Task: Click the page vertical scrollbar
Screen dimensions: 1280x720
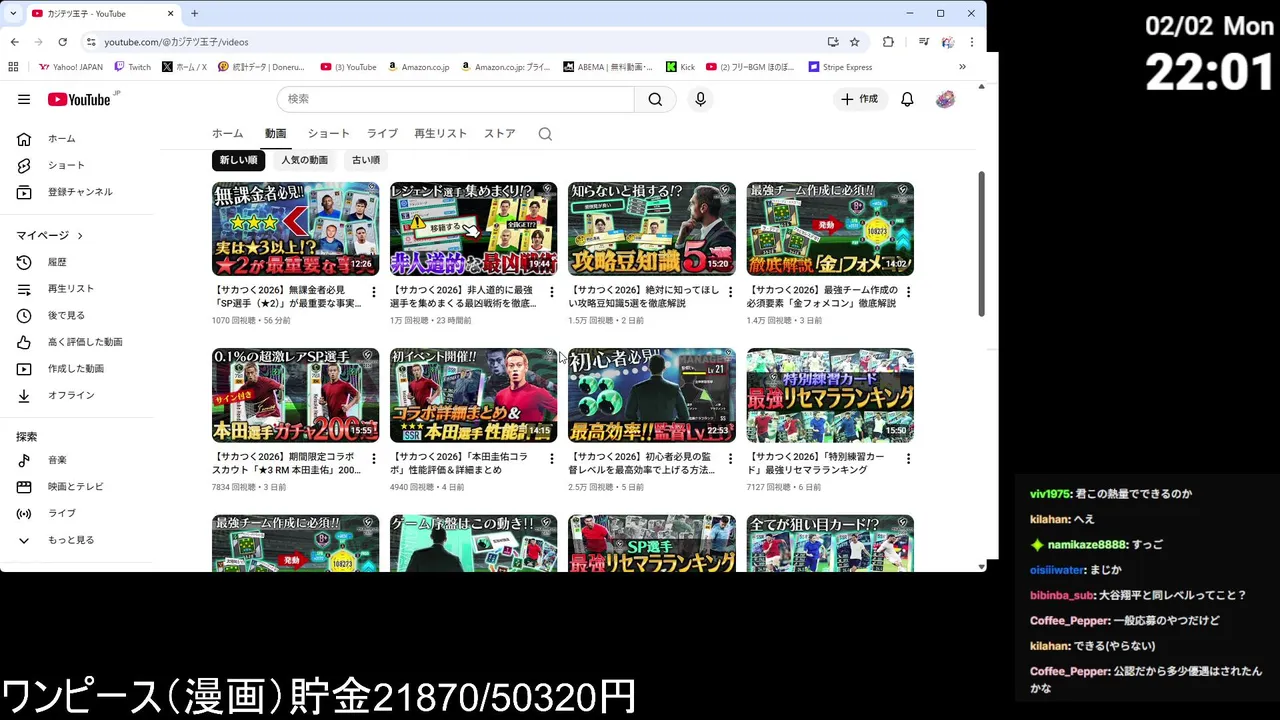Action: click(x=981, y=245)
